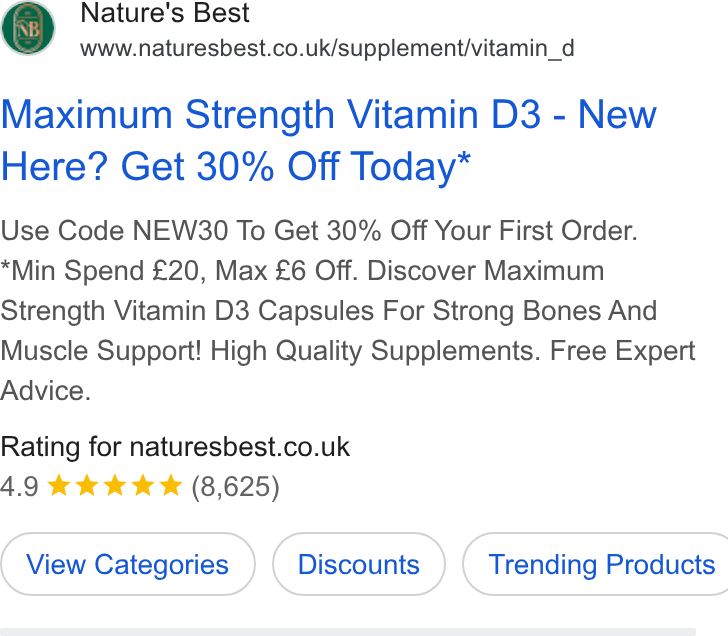
Task: Click the gray divider bar at the bottom
Action: coord(348,632)
